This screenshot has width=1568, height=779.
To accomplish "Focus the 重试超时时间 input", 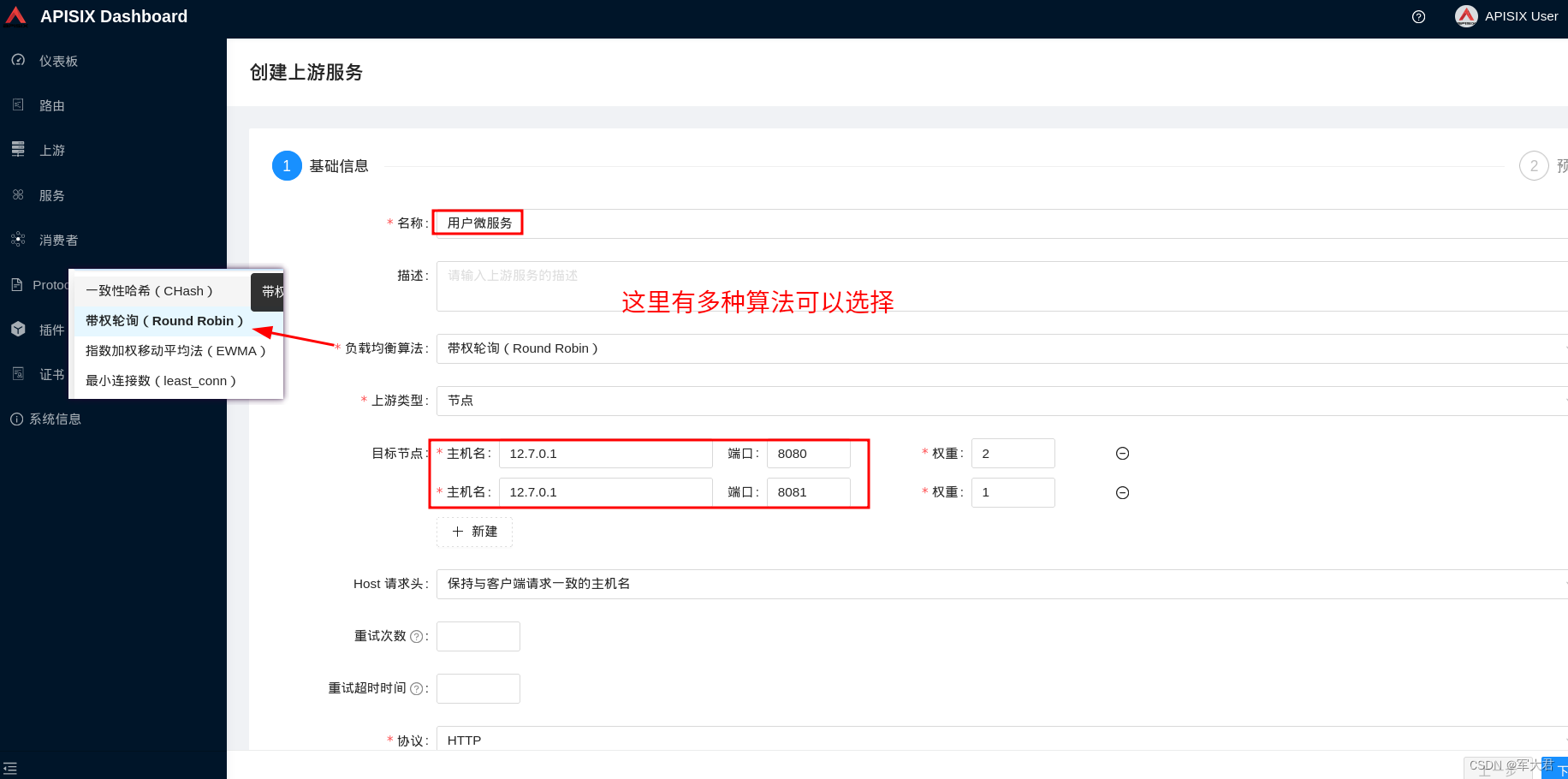I will [x=478, y=688].
